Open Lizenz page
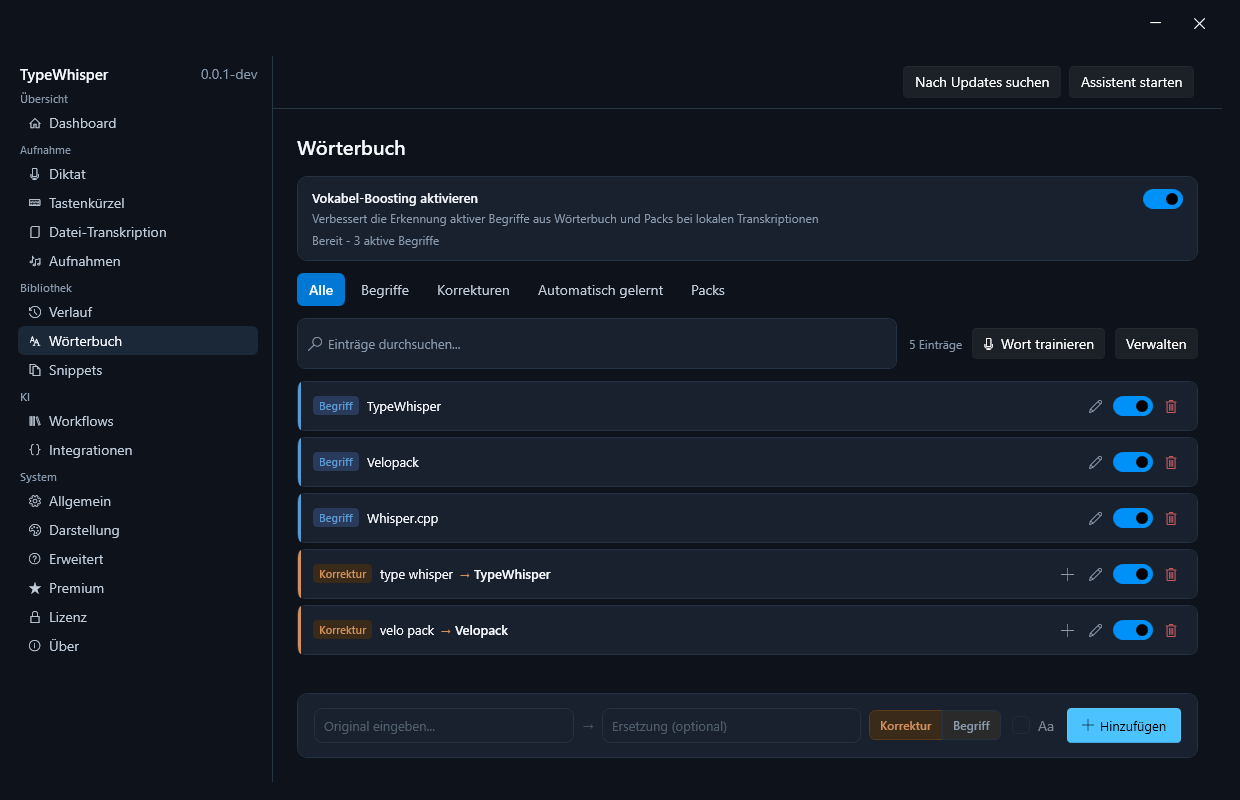The image size is (1240, 800). [x=138, y=617]
